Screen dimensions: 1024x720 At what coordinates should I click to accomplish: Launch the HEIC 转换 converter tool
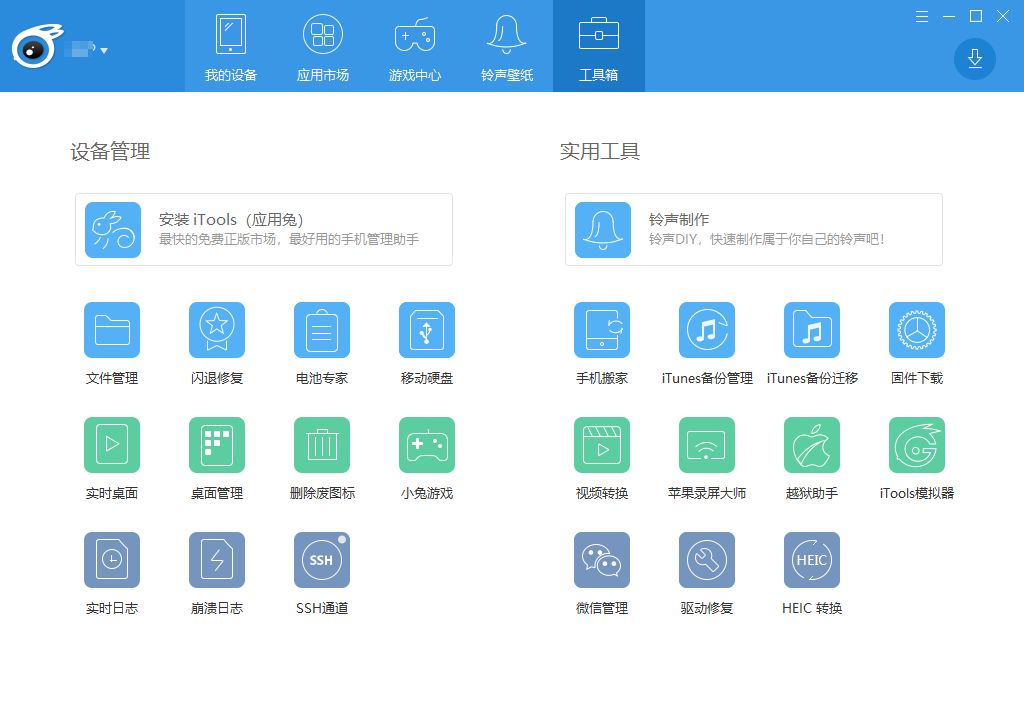[x=812, y=561]
